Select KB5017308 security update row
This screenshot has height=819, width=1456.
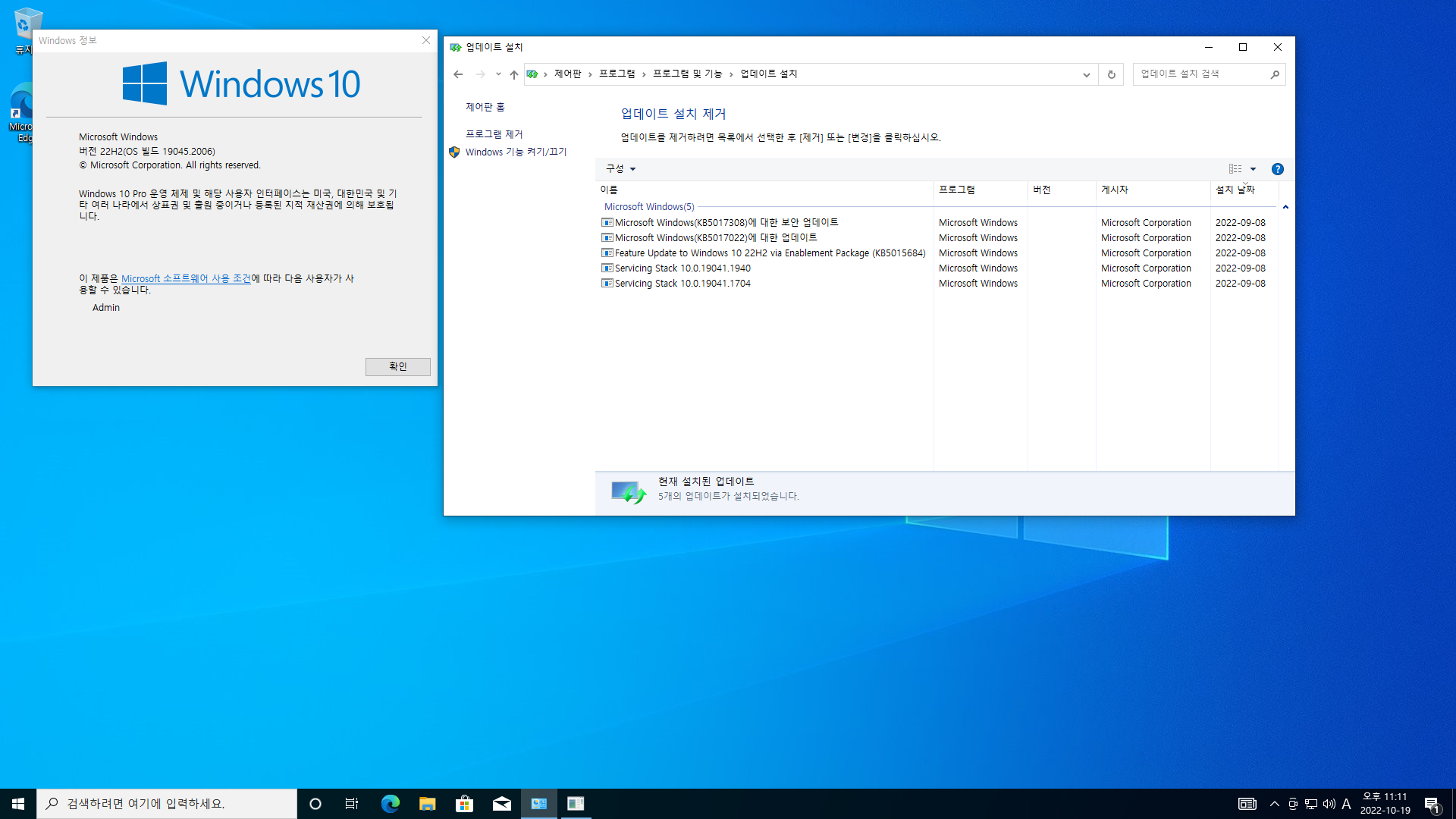click(938, 223)
